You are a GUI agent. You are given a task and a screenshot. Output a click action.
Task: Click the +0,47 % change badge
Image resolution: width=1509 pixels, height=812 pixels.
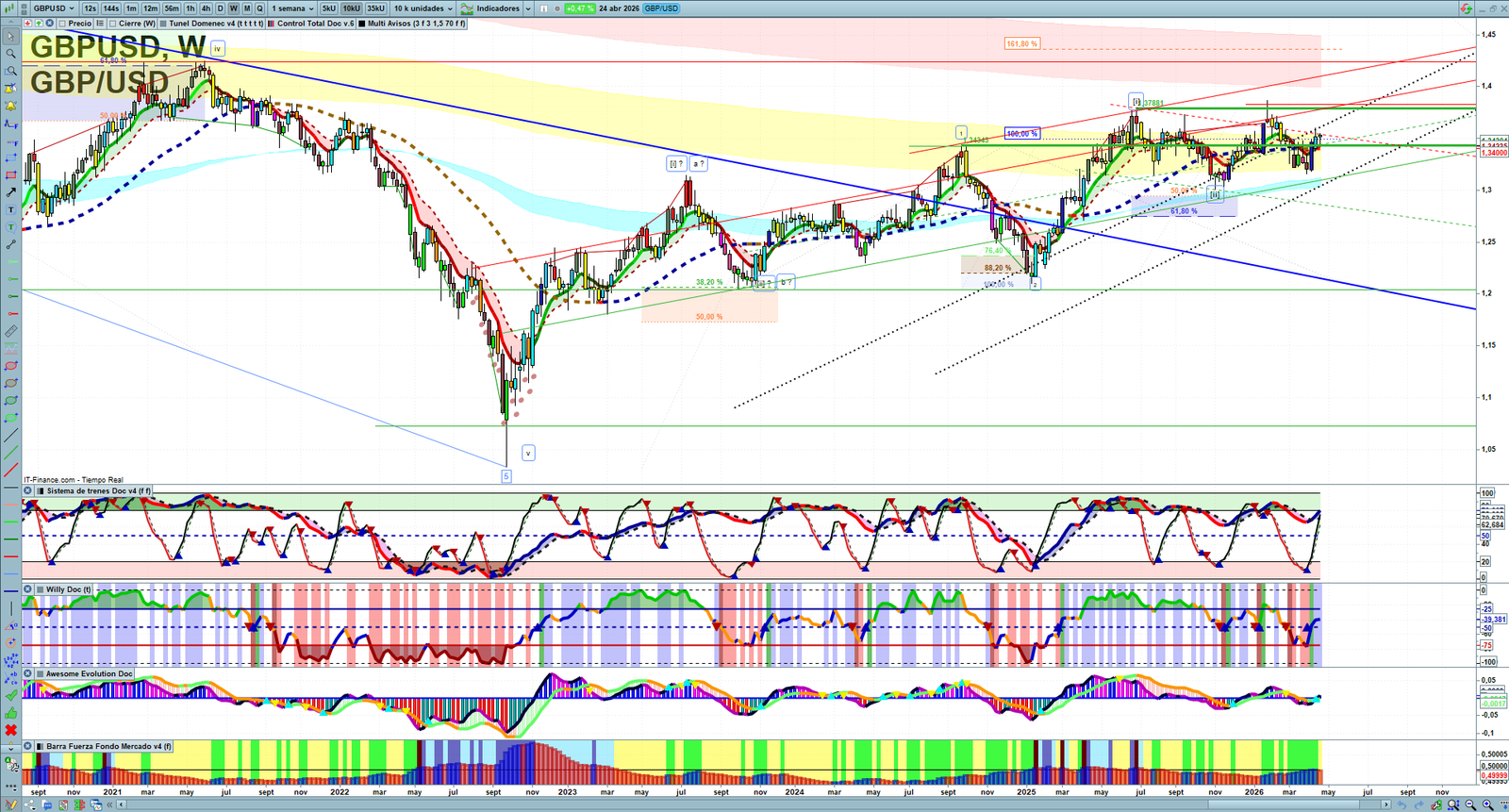(x=579, y=8)
